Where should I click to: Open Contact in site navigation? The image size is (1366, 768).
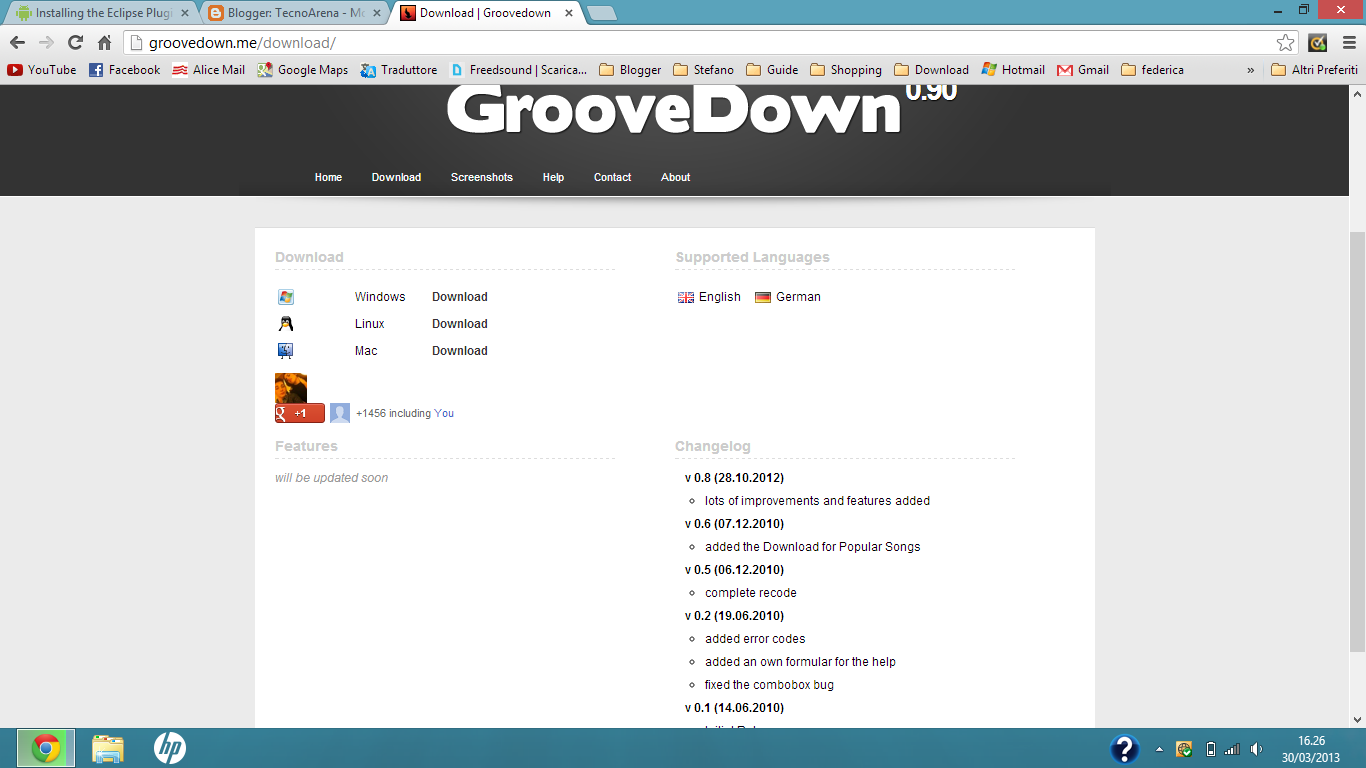pos(612,177)
